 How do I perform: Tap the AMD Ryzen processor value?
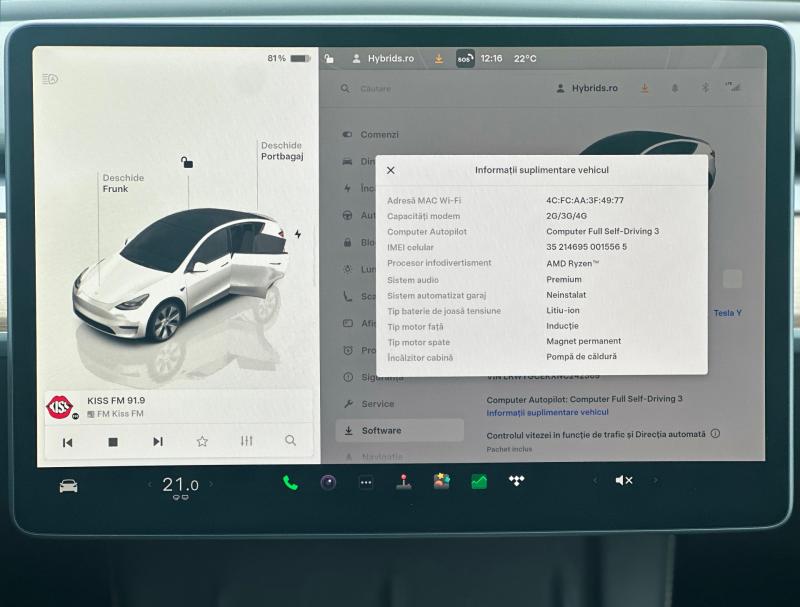point(572,263)
